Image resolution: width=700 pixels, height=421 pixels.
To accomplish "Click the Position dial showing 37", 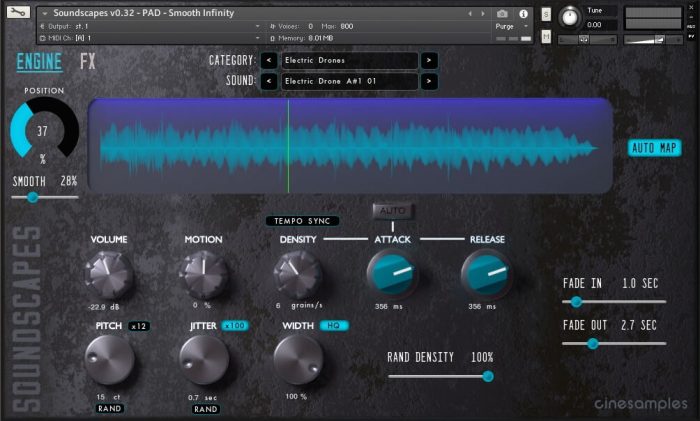I will pyautogui.click(x=44, y=129).
